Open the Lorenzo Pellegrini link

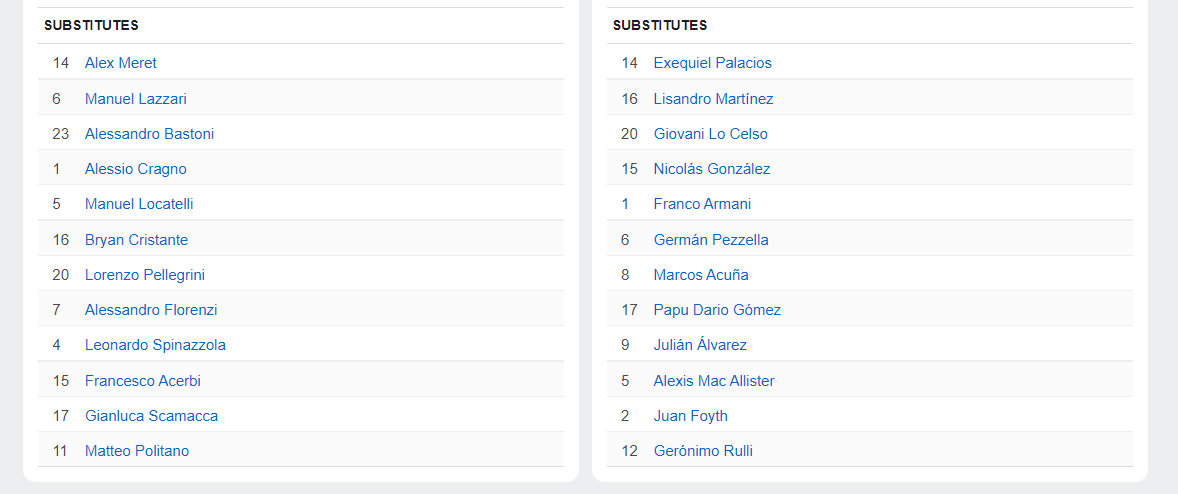145,275
